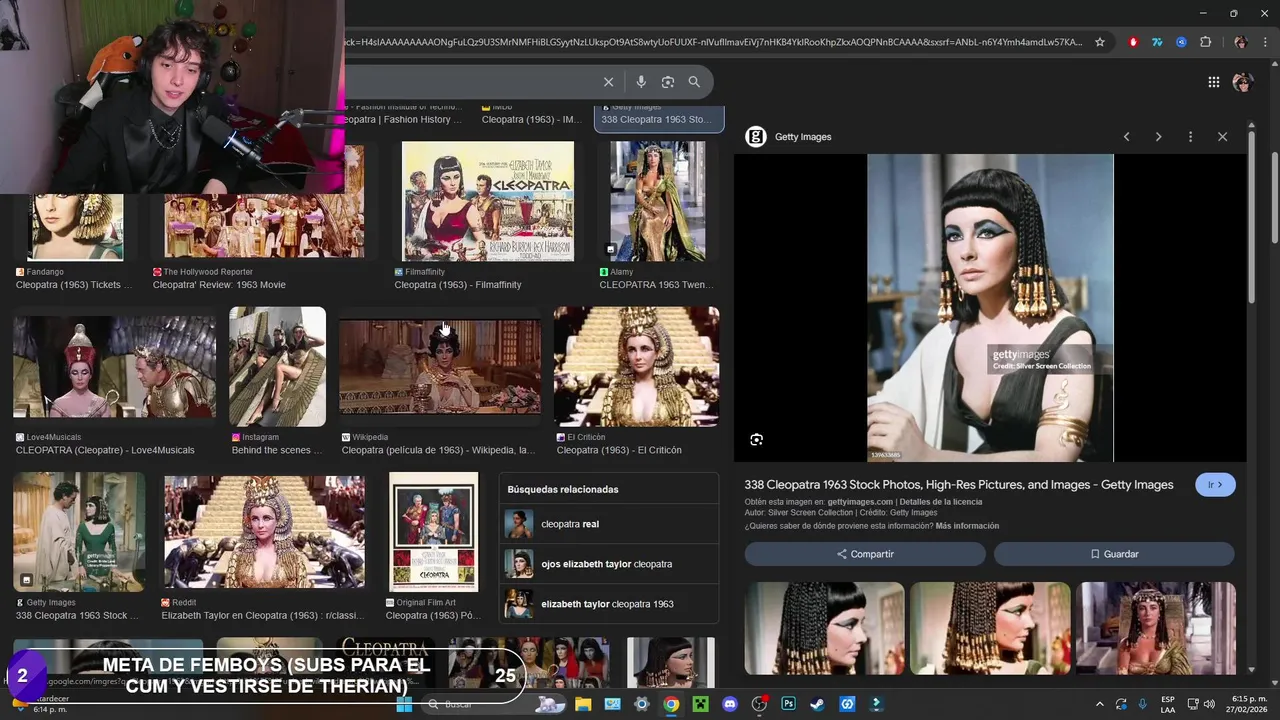
Task: Open third related image with golden headdress
Action: coord(1155,629)
